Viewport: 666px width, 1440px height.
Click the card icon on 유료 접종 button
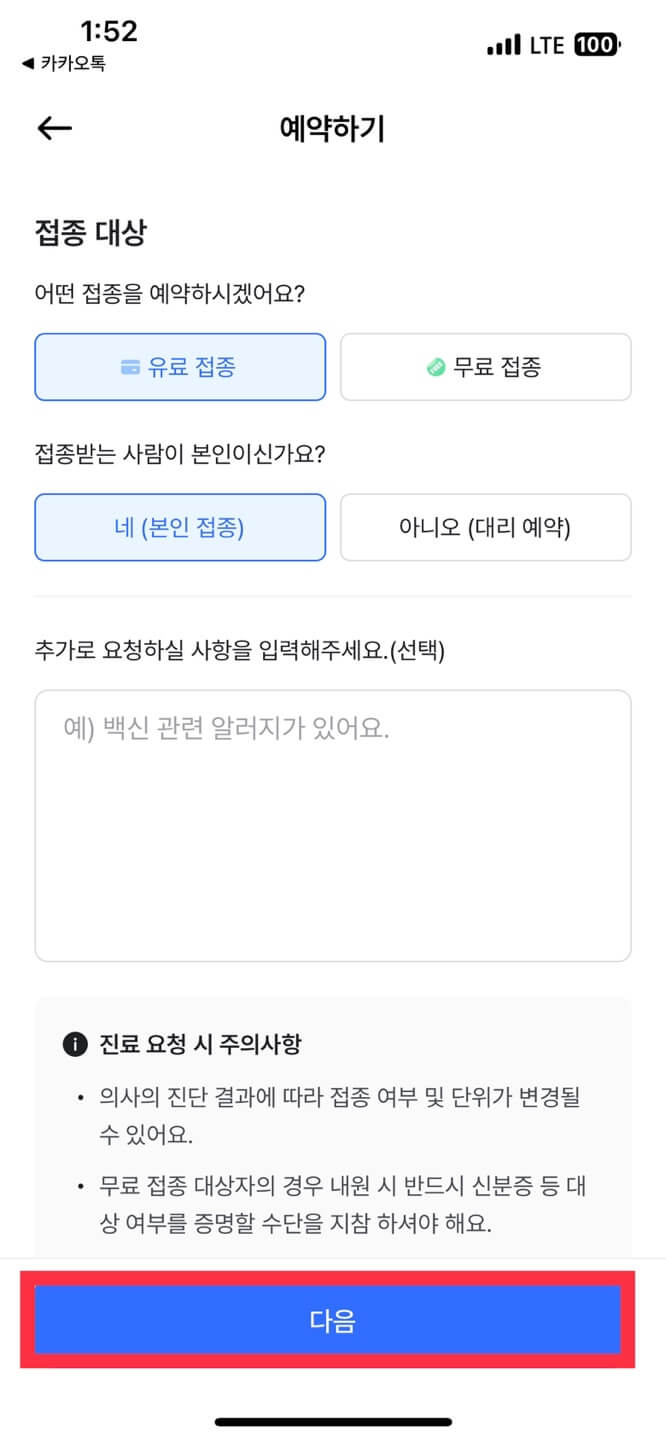pyautogui.click(x=129, y=367)
